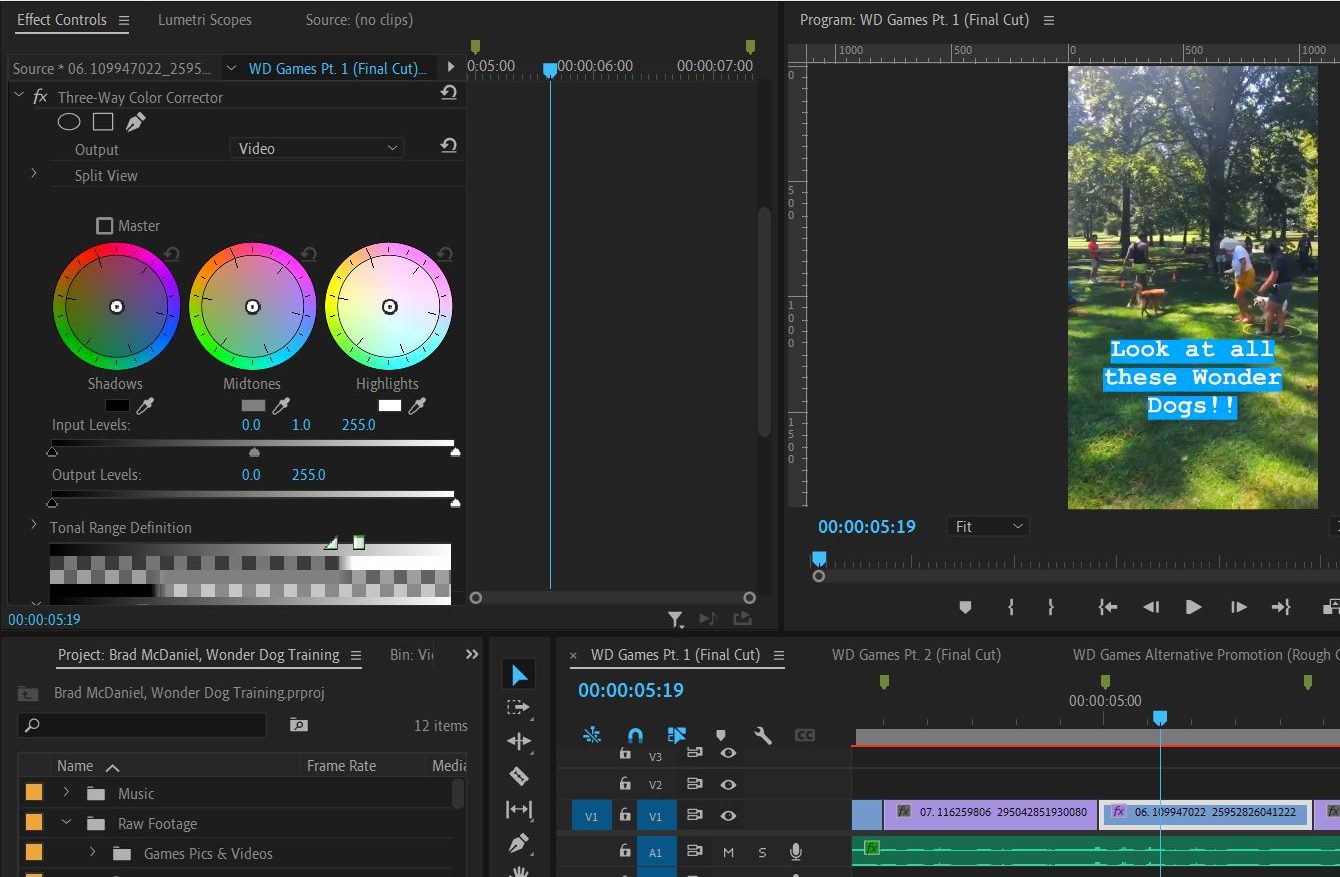Image resolution: width=1340 pixels, height=877 pixels.
Task: Activate the Selection arrow tool
Action: (x=518, y=675)
